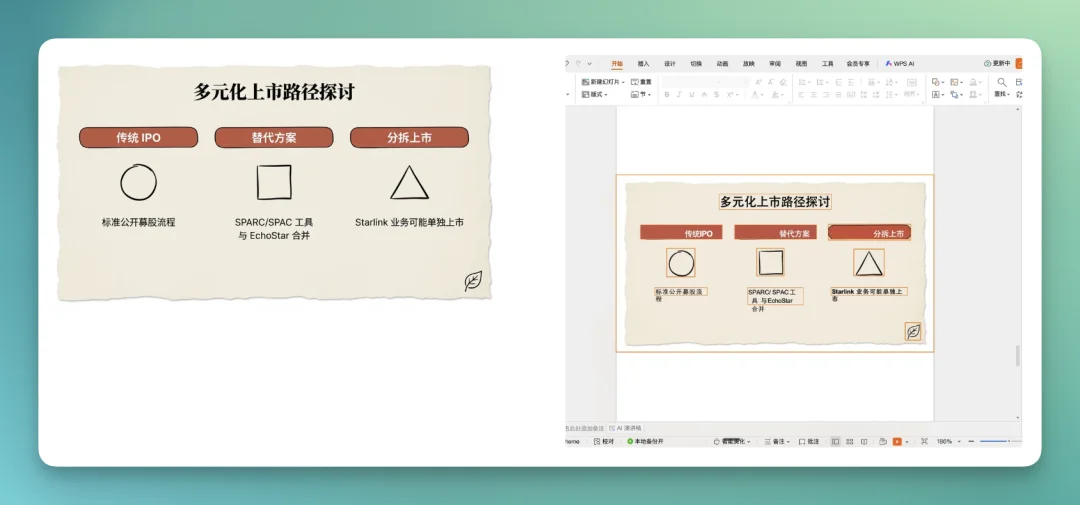Switch to the 切换 (Transitions) tab
Viewport: 1080px width, 505px height.
(696, 63)
